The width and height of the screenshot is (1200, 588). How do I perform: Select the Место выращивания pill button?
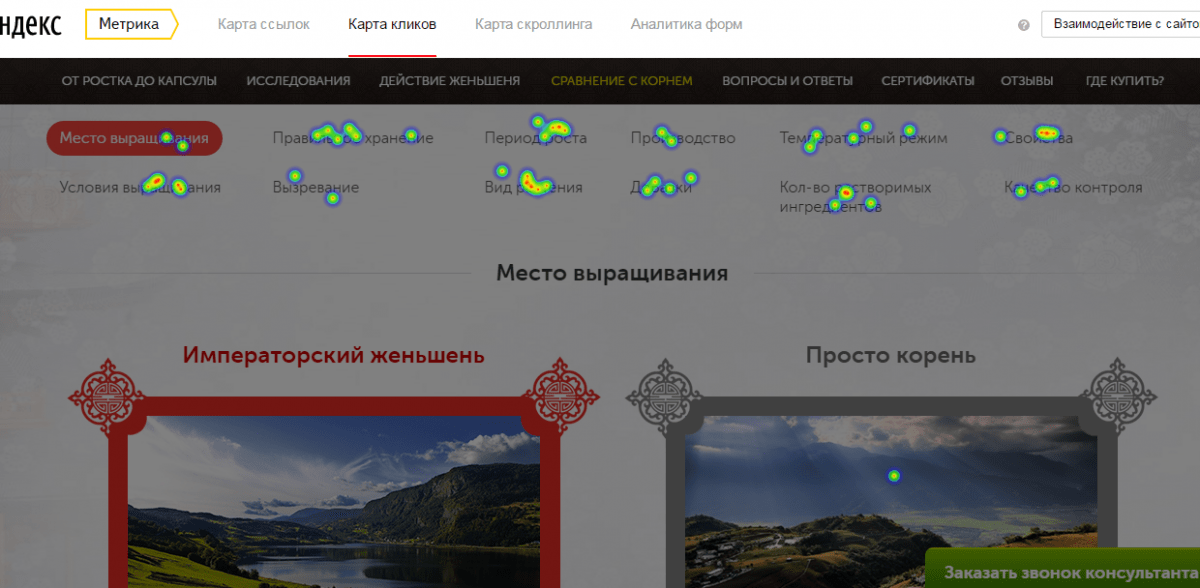point(134,138)
